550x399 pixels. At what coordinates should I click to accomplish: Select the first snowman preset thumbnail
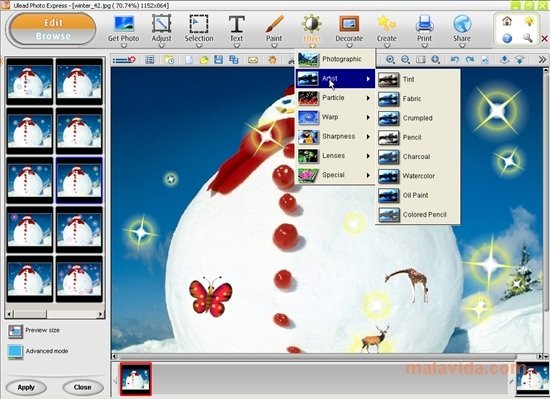click(x=30, y=81)
